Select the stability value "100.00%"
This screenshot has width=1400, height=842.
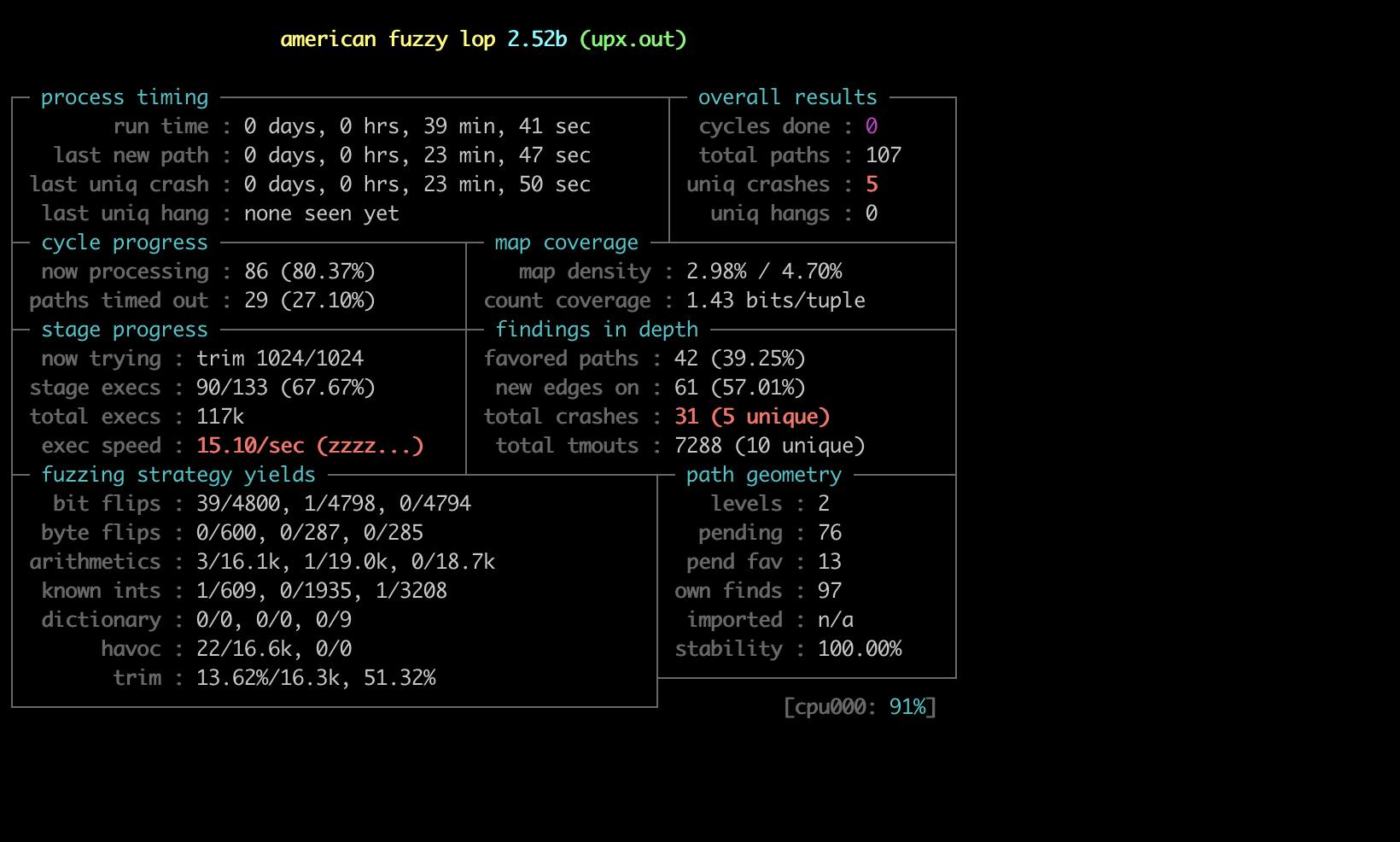pyautogui.click(x=860, y=649)
